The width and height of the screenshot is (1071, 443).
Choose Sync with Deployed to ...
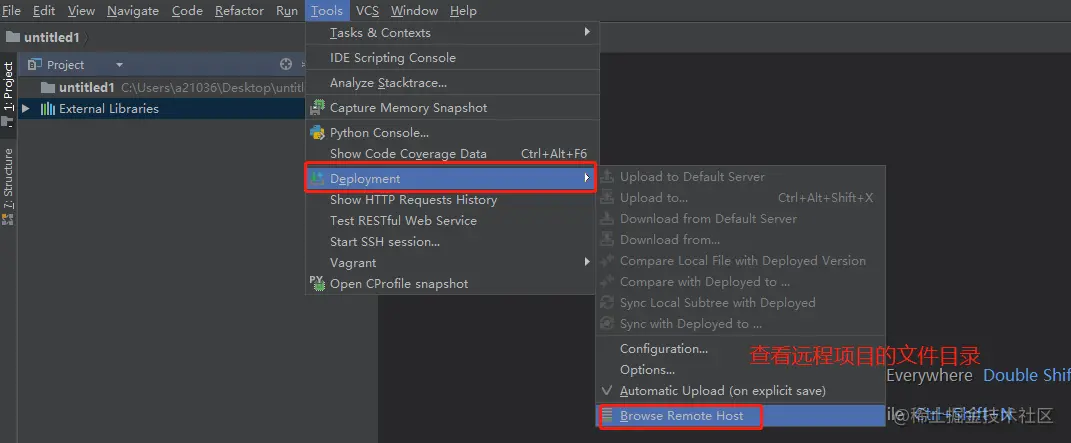(740, 324)
